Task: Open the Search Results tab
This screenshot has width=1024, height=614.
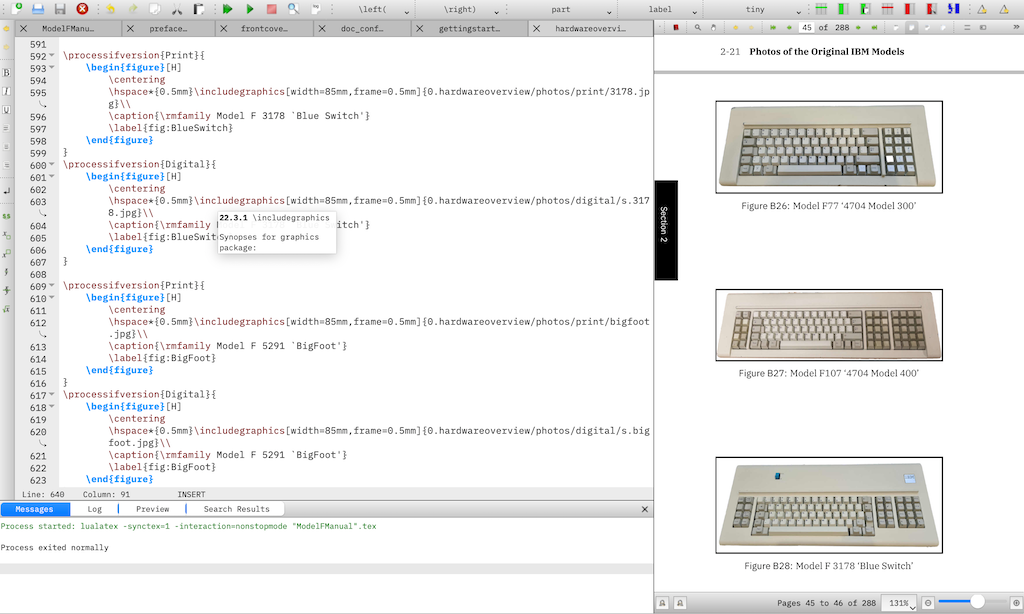Action: coord(236,509)
